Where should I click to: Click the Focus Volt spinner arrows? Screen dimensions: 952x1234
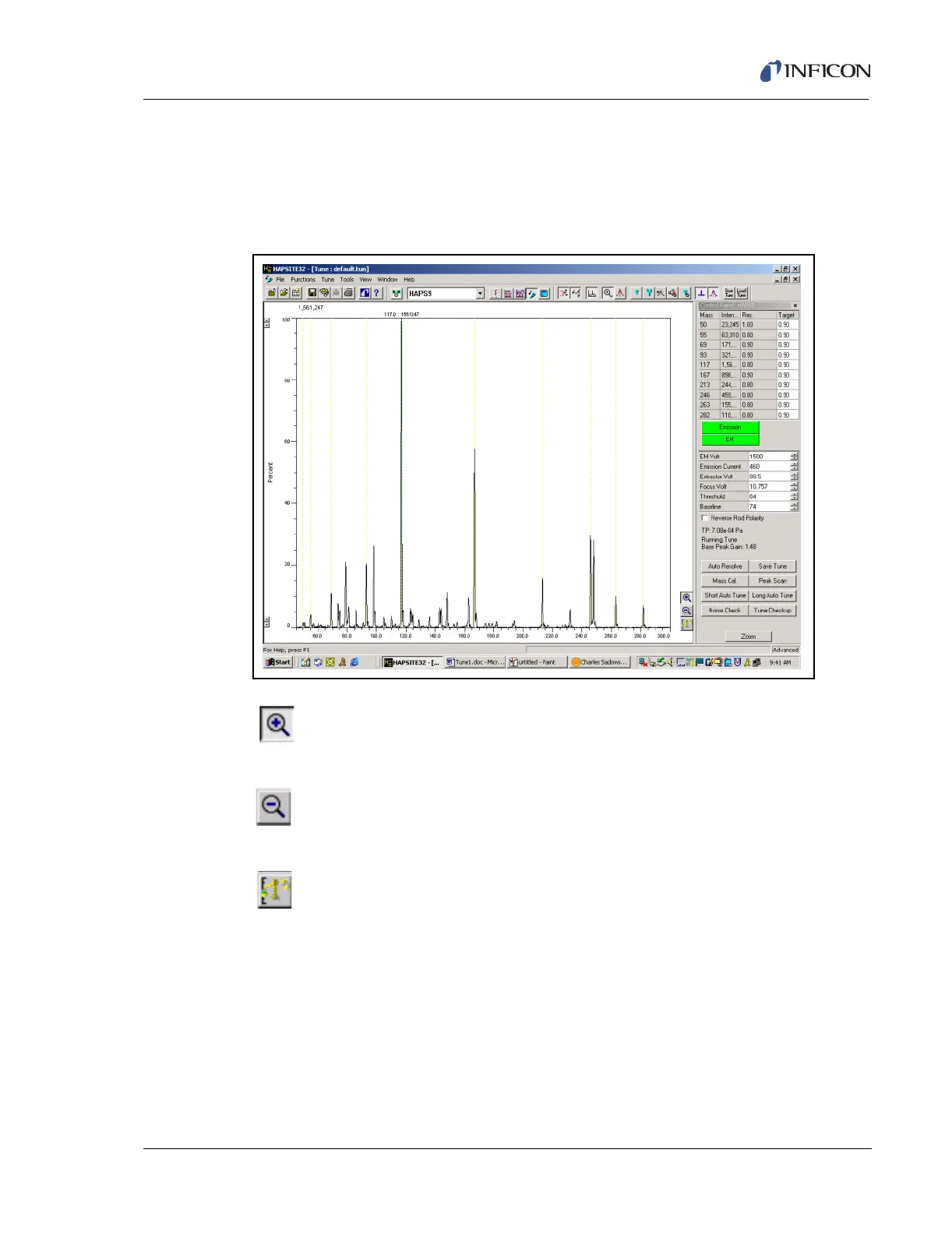(x=794, y=486)
